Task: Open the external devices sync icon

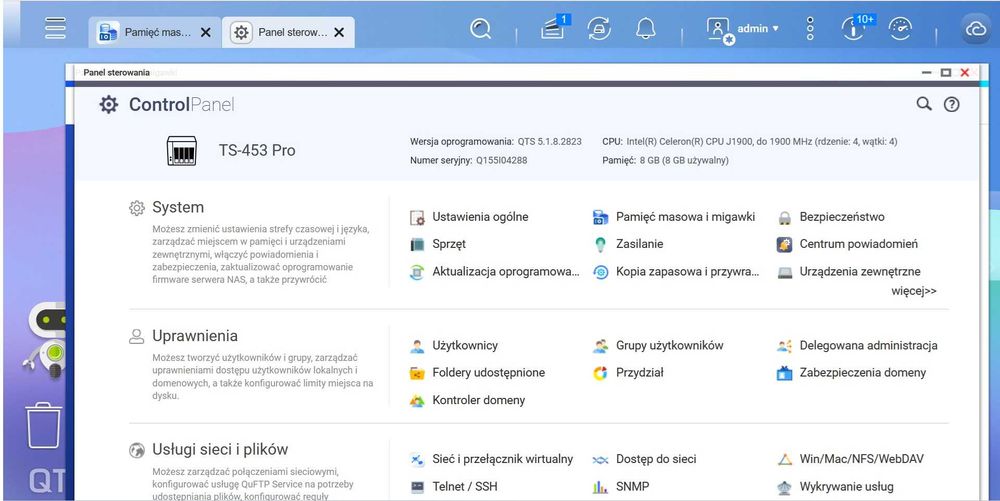Action: pyautogui.click(x=599, y=29)
